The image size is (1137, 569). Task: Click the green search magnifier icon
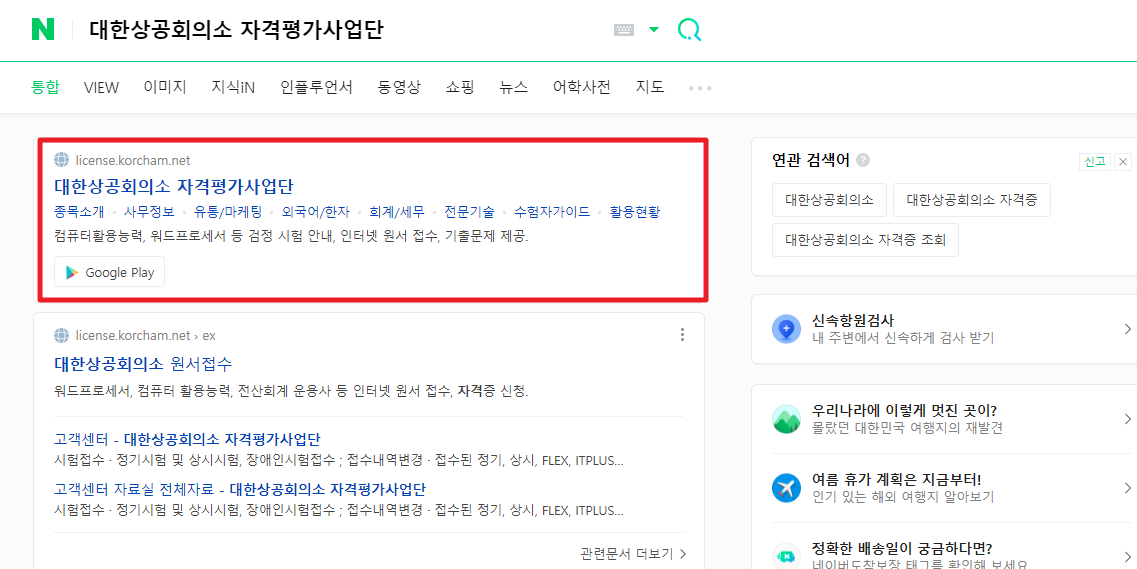pos(689,30)
